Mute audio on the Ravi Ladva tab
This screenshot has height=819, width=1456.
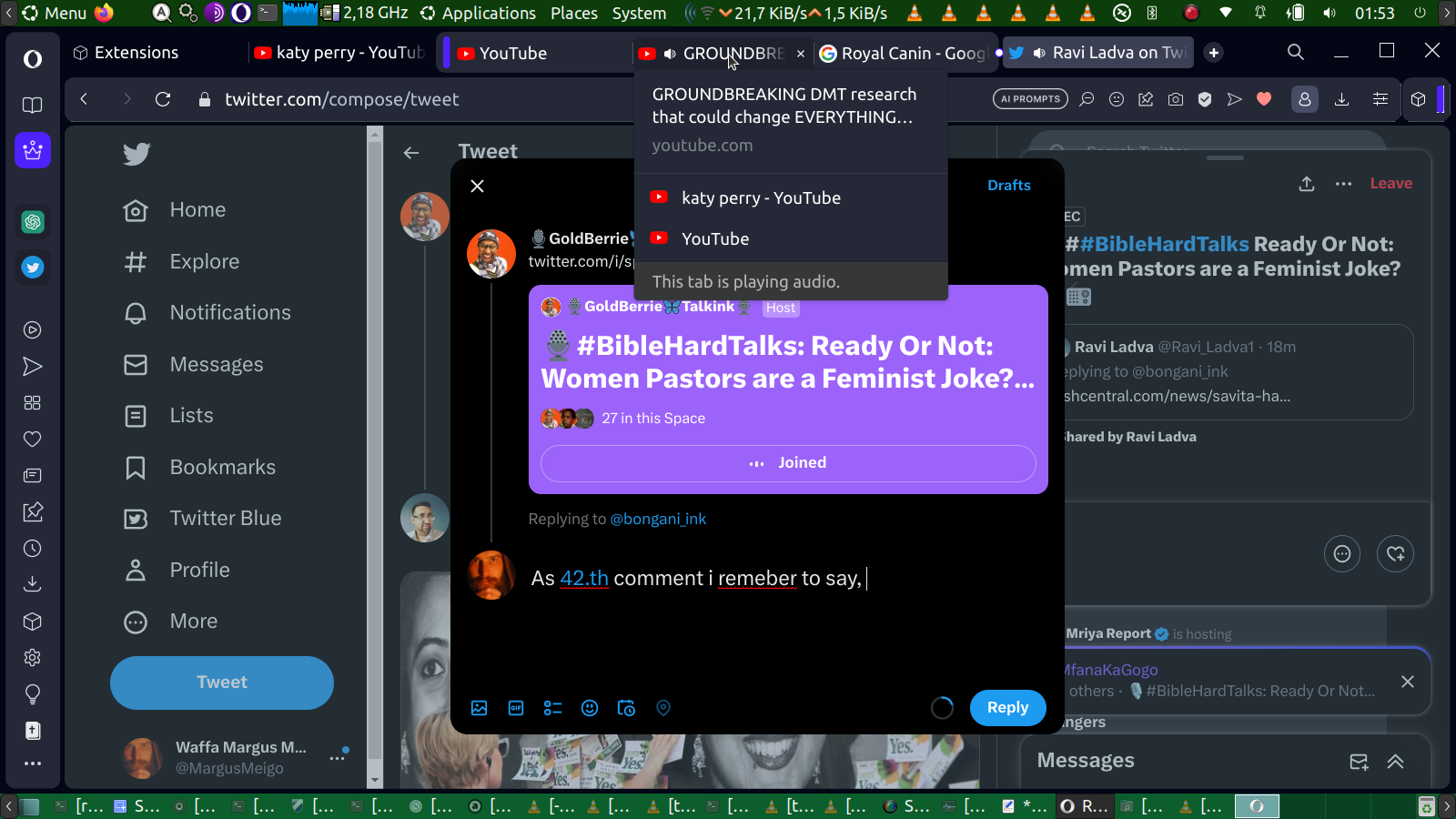tap(1039, 53)
